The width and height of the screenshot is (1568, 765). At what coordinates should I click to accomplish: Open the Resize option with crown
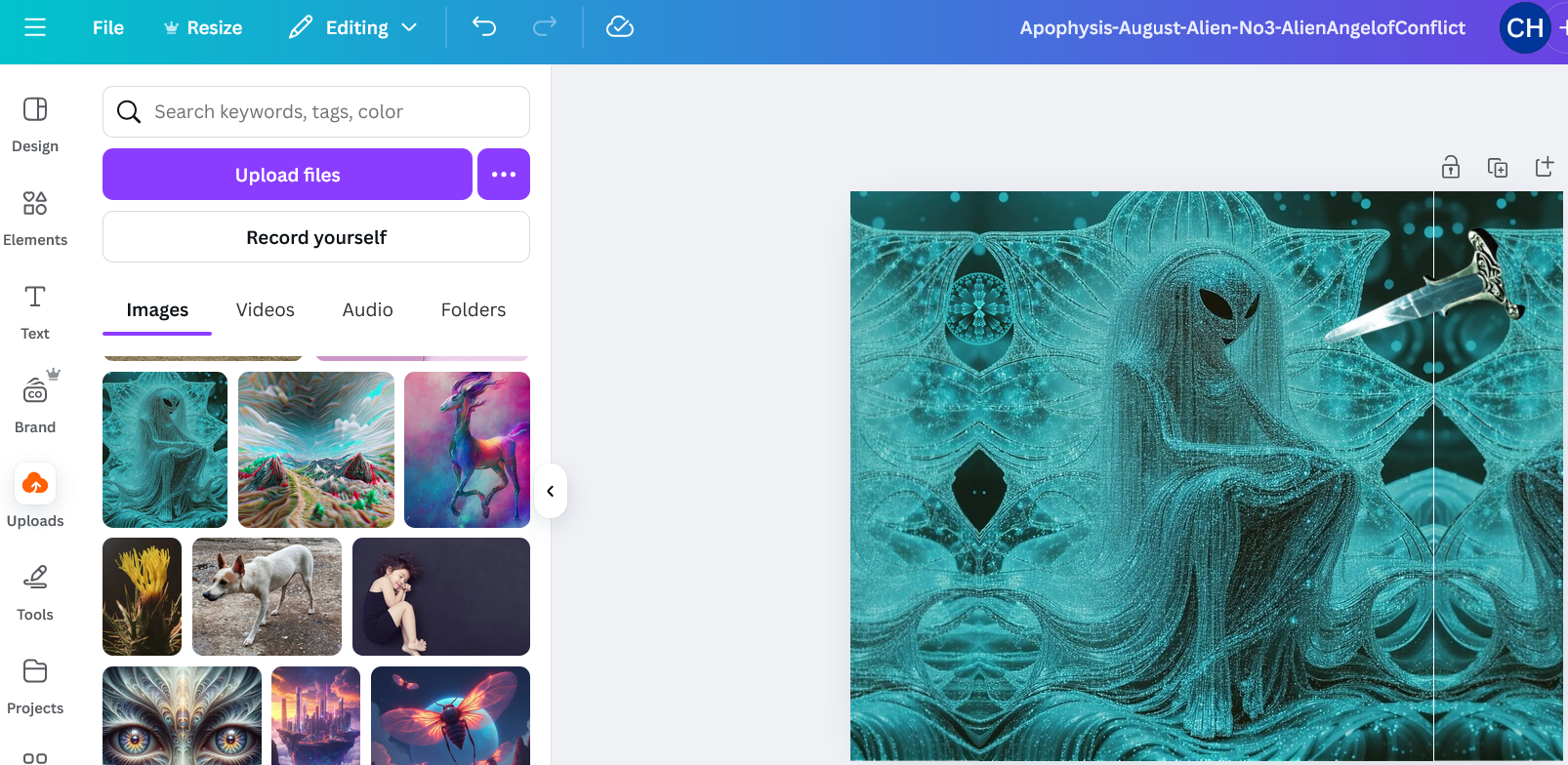tap(203, 27)
